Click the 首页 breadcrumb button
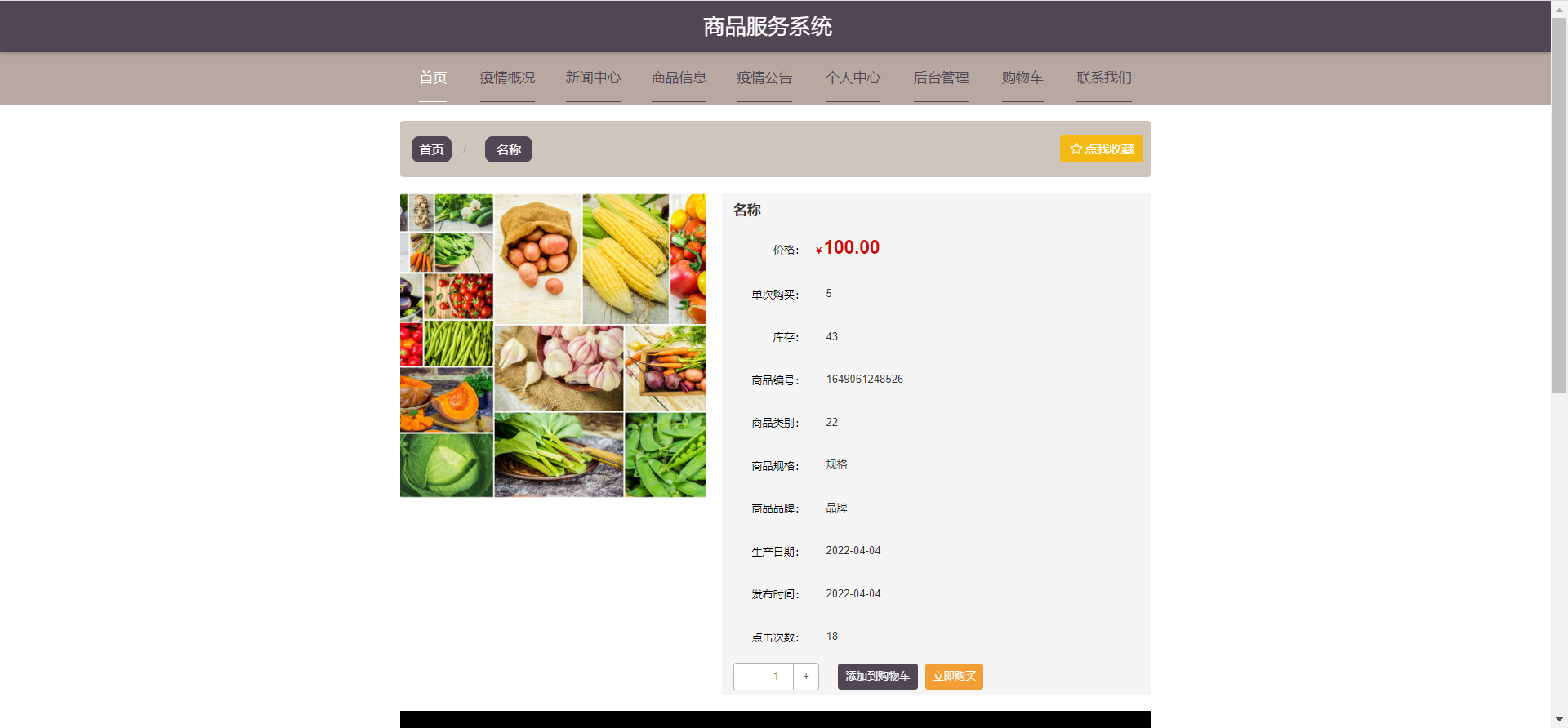Image resolution: width=1568 pixels, height=728 pixels. [431, 149]
